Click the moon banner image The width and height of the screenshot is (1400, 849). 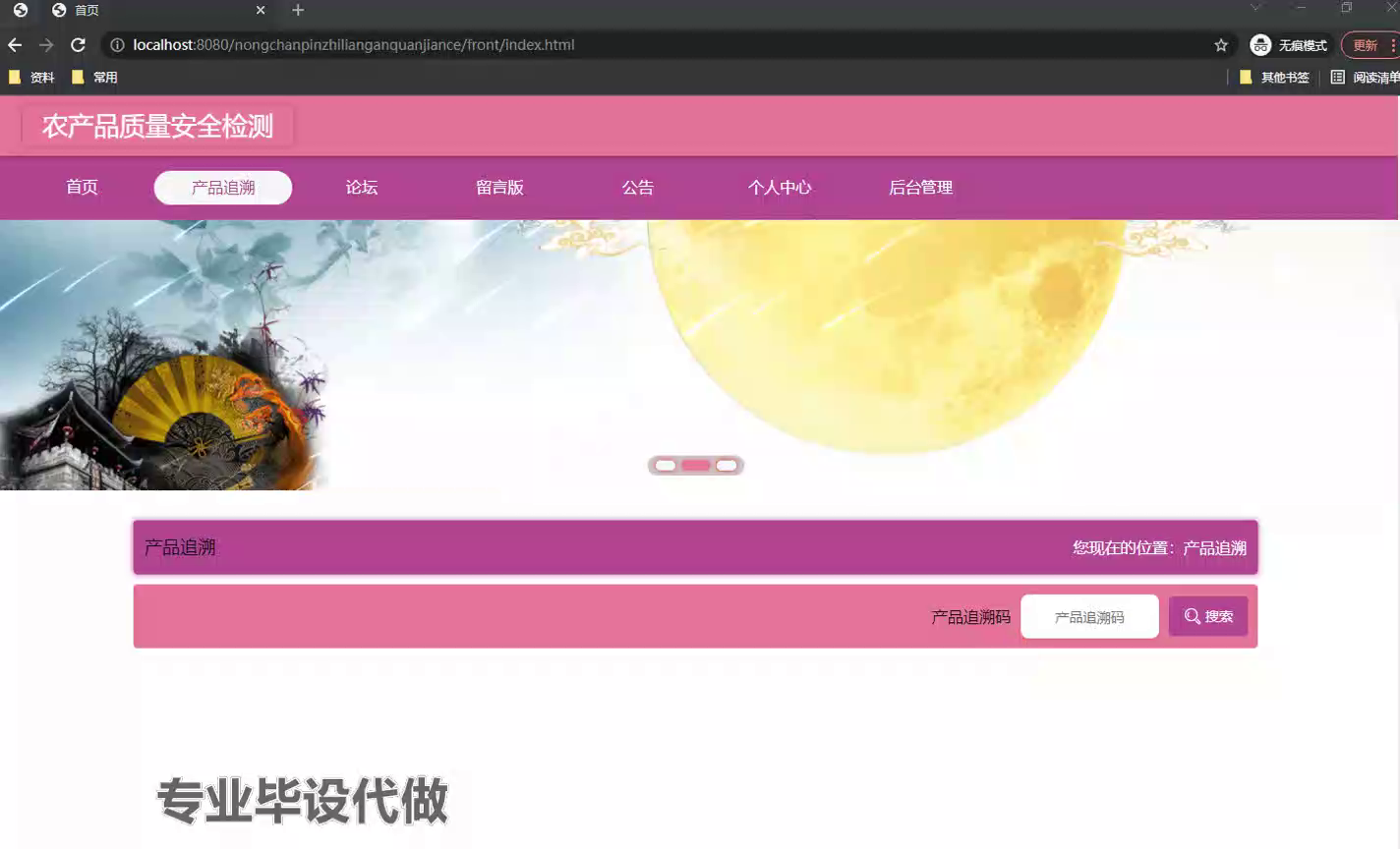[699, 355]
